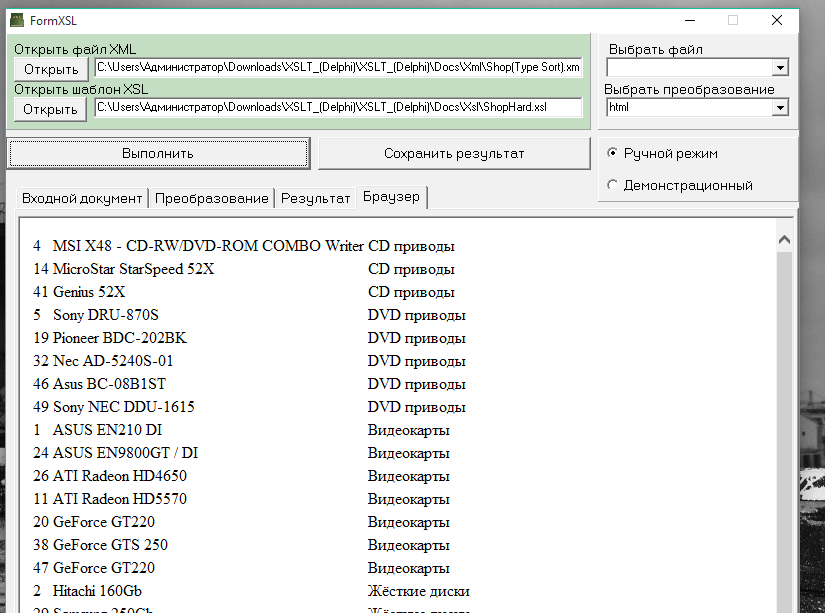Click row MicroStar StarSpeed 52X

click(x=244, y=269)
